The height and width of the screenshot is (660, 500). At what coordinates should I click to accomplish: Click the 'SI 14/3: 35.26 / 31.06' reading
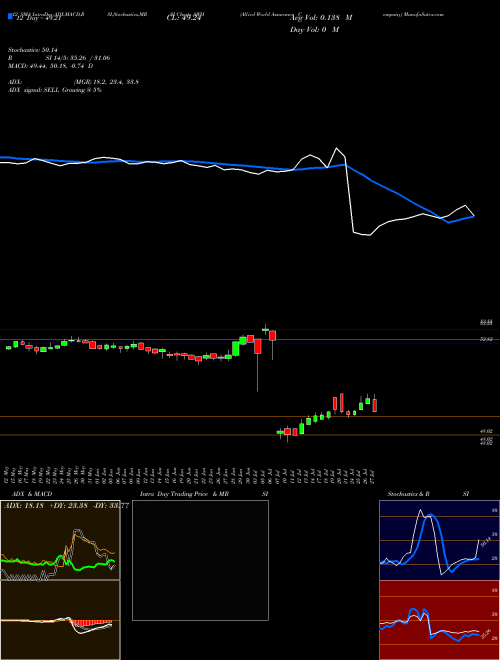click(78, 58)
